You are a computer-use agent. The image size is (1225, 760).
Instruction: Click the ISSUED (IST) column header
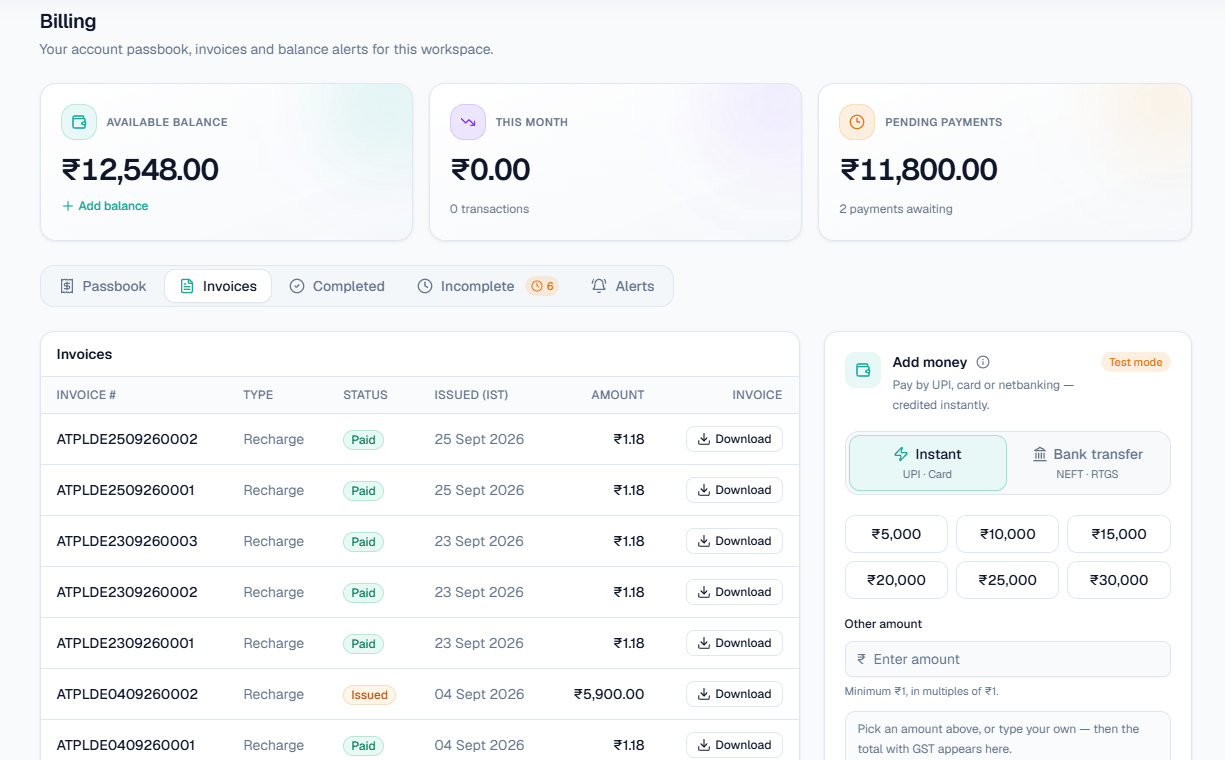click(471, 395)
